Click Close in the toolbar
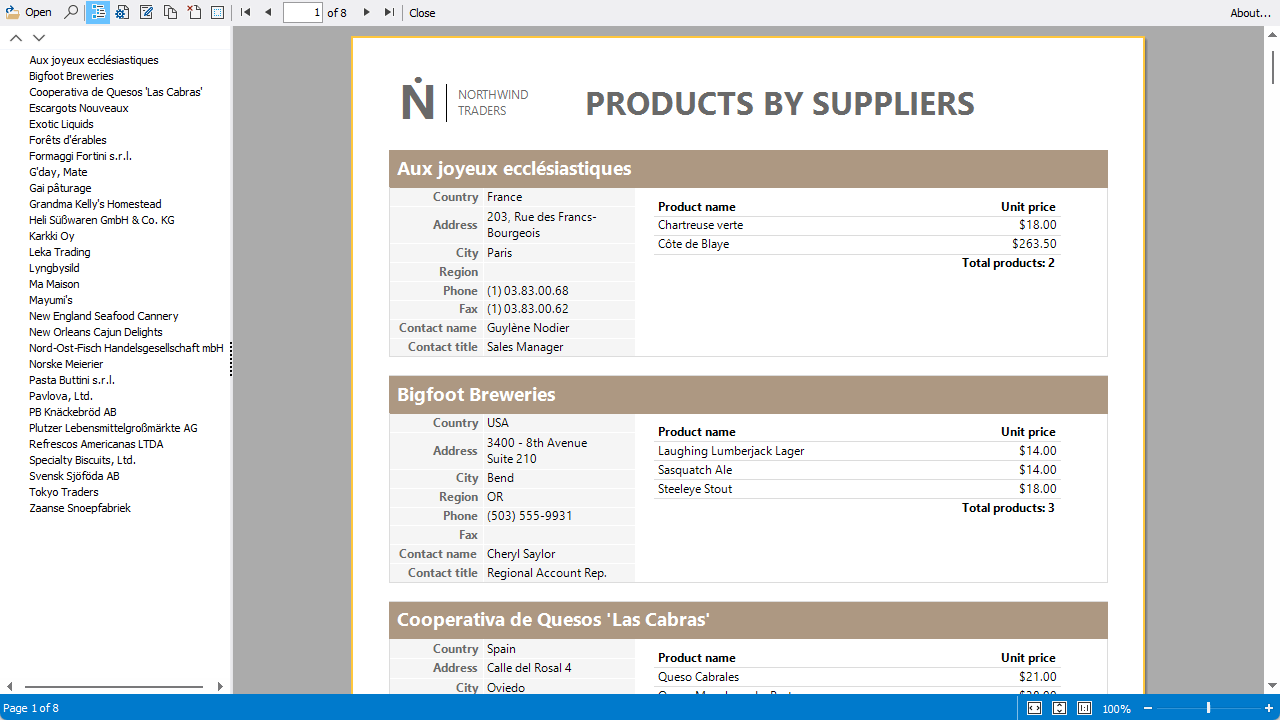This screenshot has width=1280, height=720. pyautogui.click(x=422, y=13)
